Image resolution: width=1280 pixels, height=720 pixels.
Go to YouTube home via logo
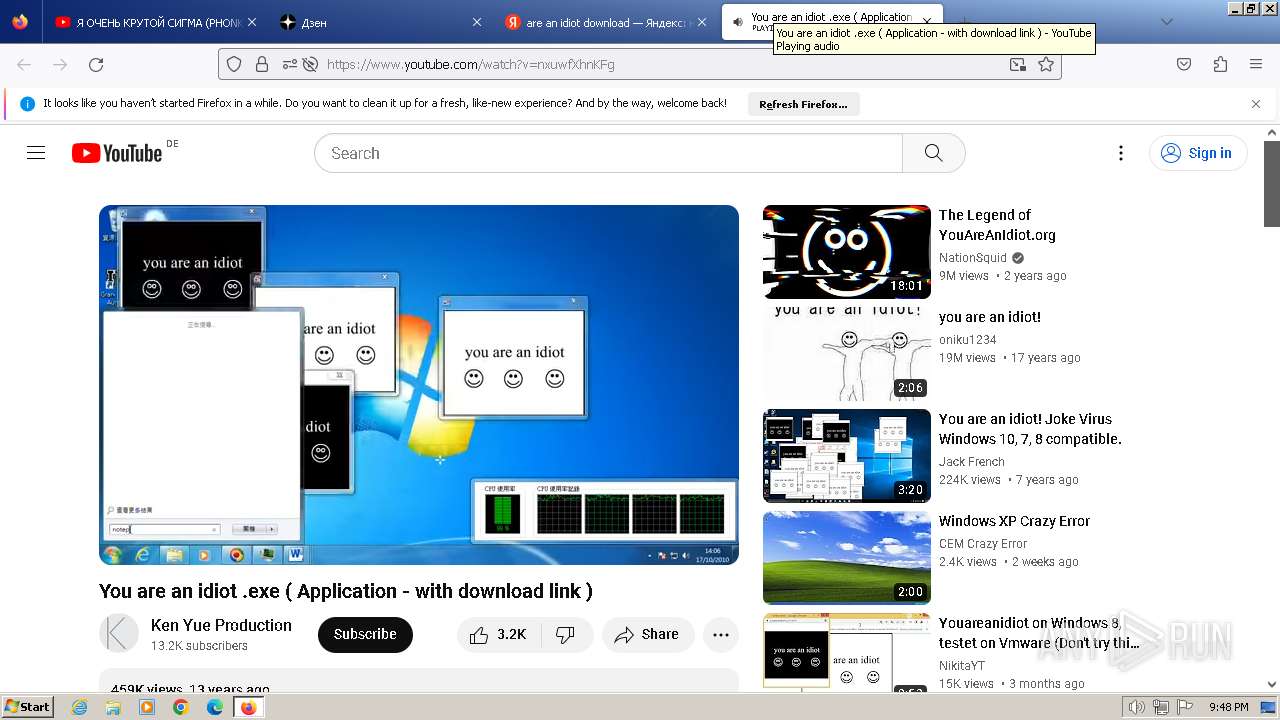[x=117, y=153]
